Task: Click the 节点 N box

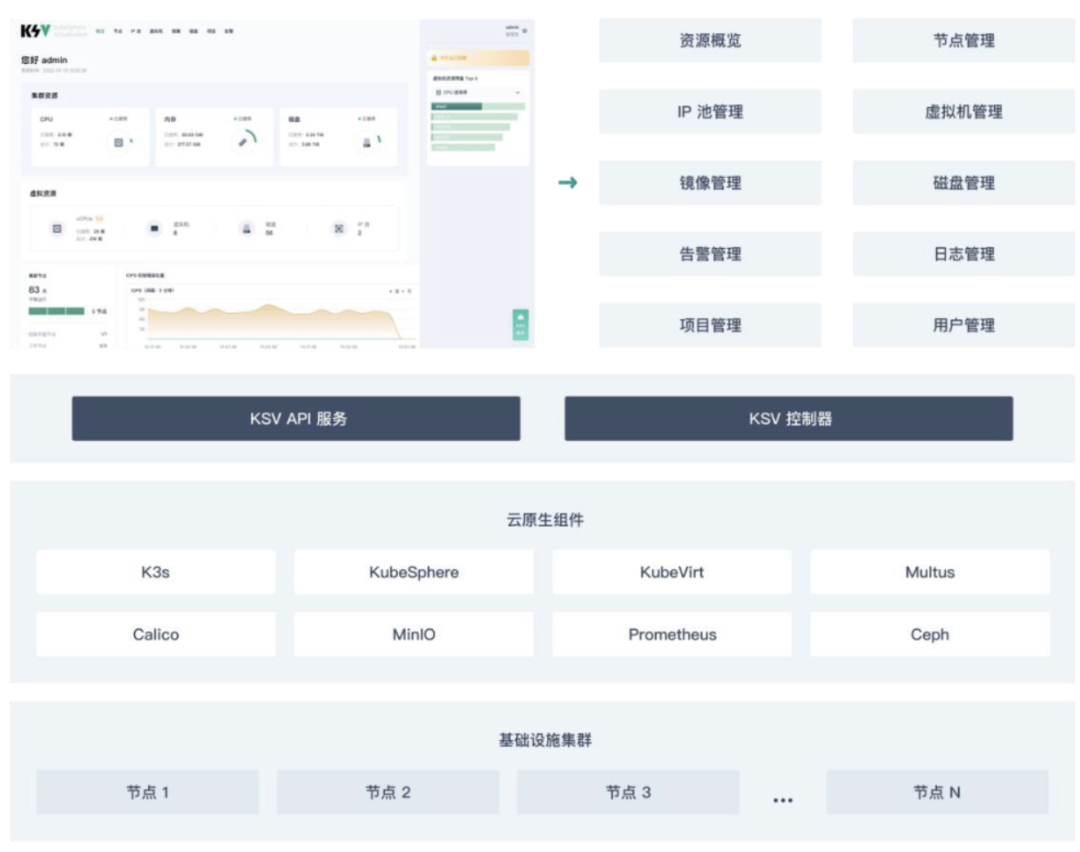Action: (937, 792)
